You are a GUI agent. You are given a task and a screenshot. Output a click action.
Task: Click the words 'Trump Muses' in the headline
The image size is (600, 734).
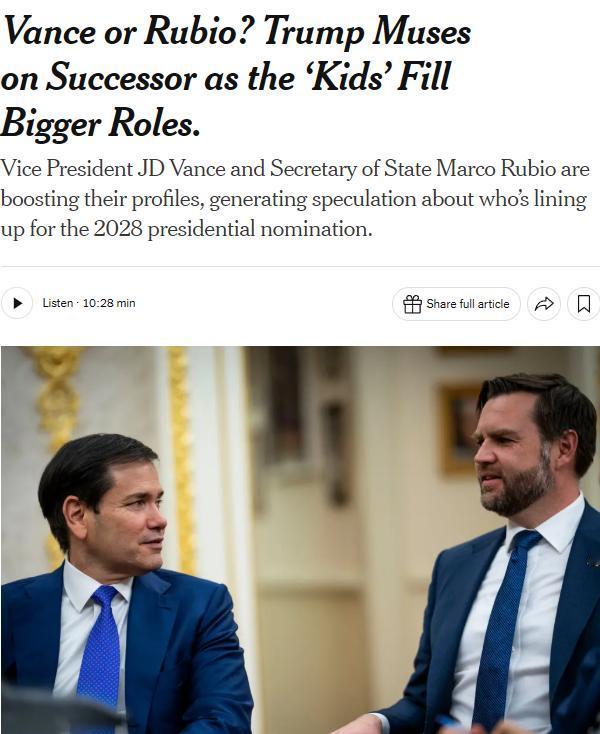pyautogui.click(x=366, y=32)
